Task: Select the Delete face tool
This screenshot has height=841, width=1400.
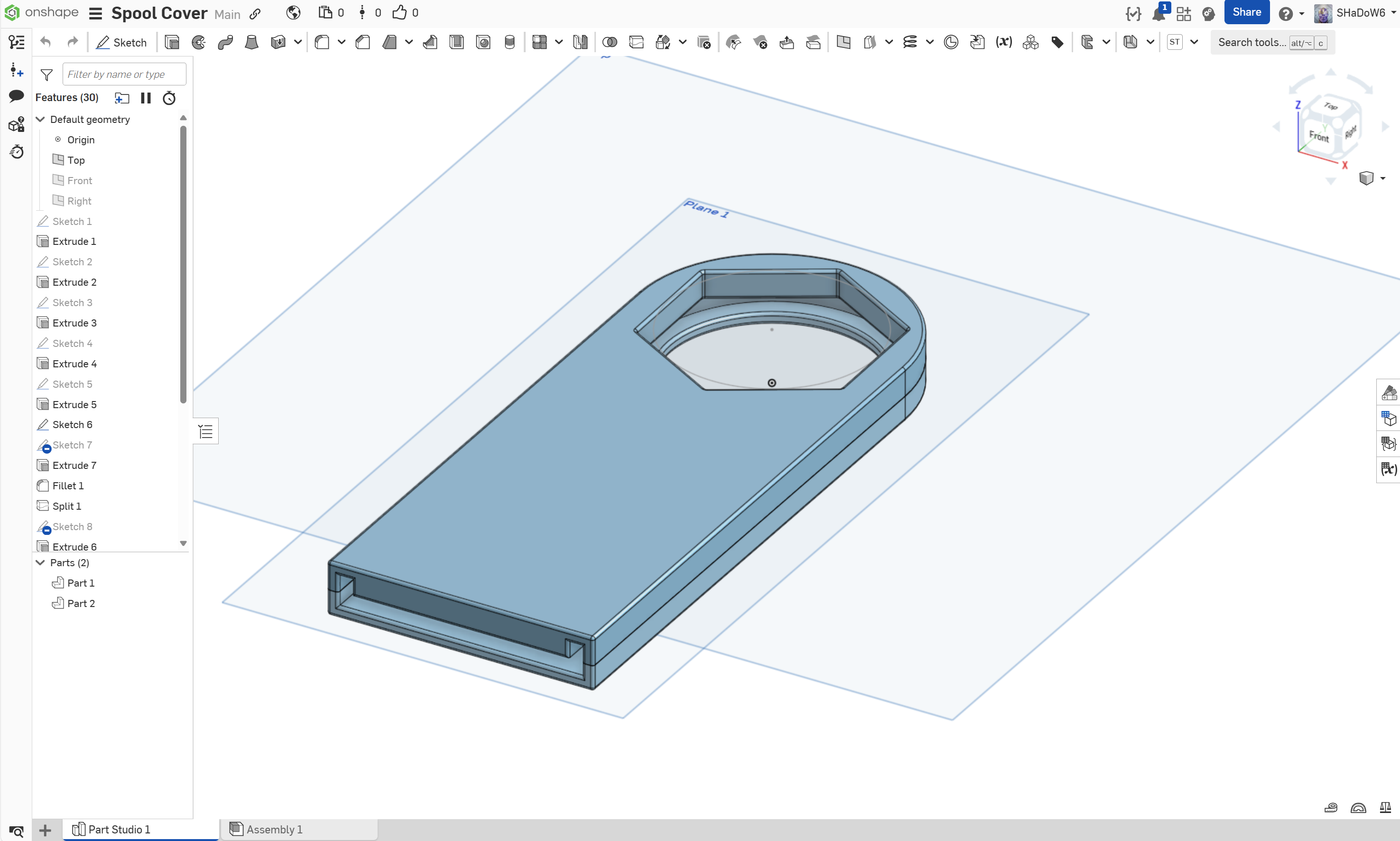Action: 760,43
